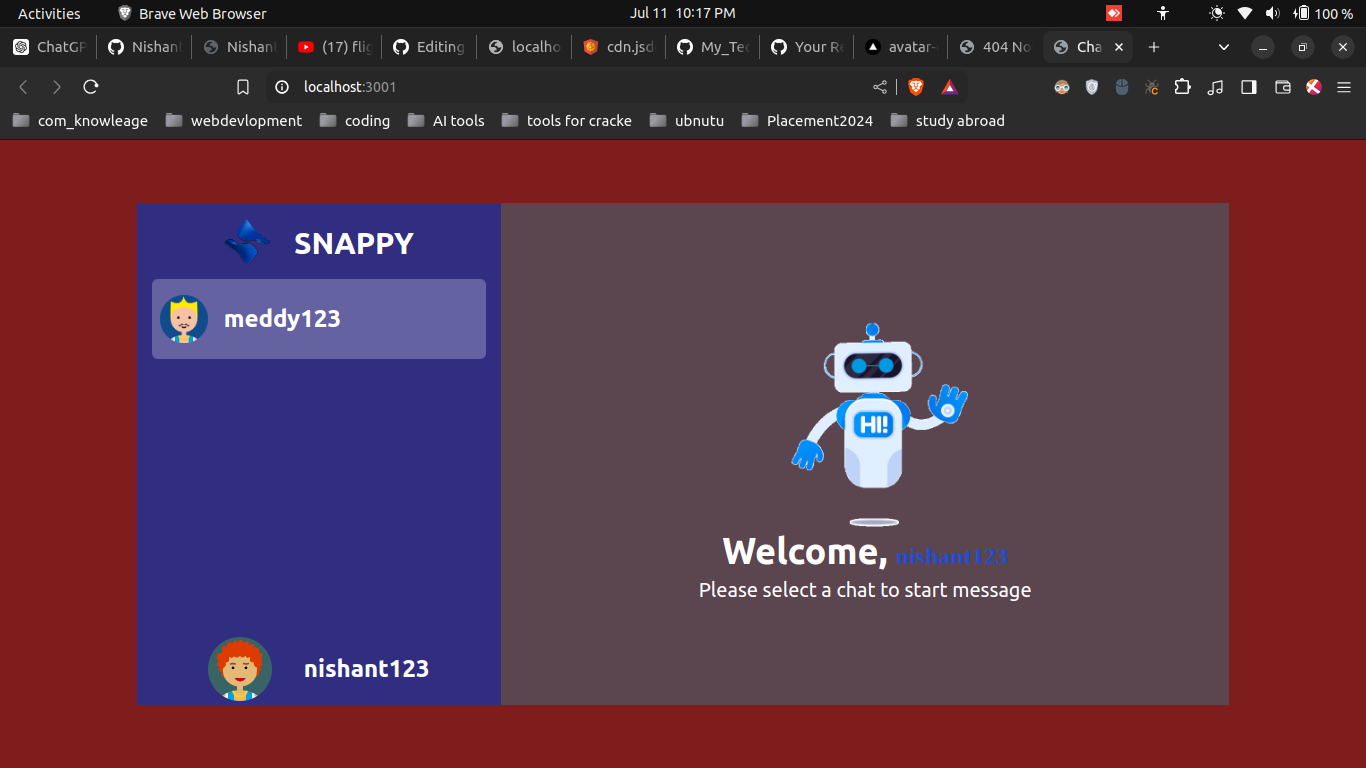Open the Brave Rewards triangle icon
Screen dimensions: 1366x768
click(949, 87)
